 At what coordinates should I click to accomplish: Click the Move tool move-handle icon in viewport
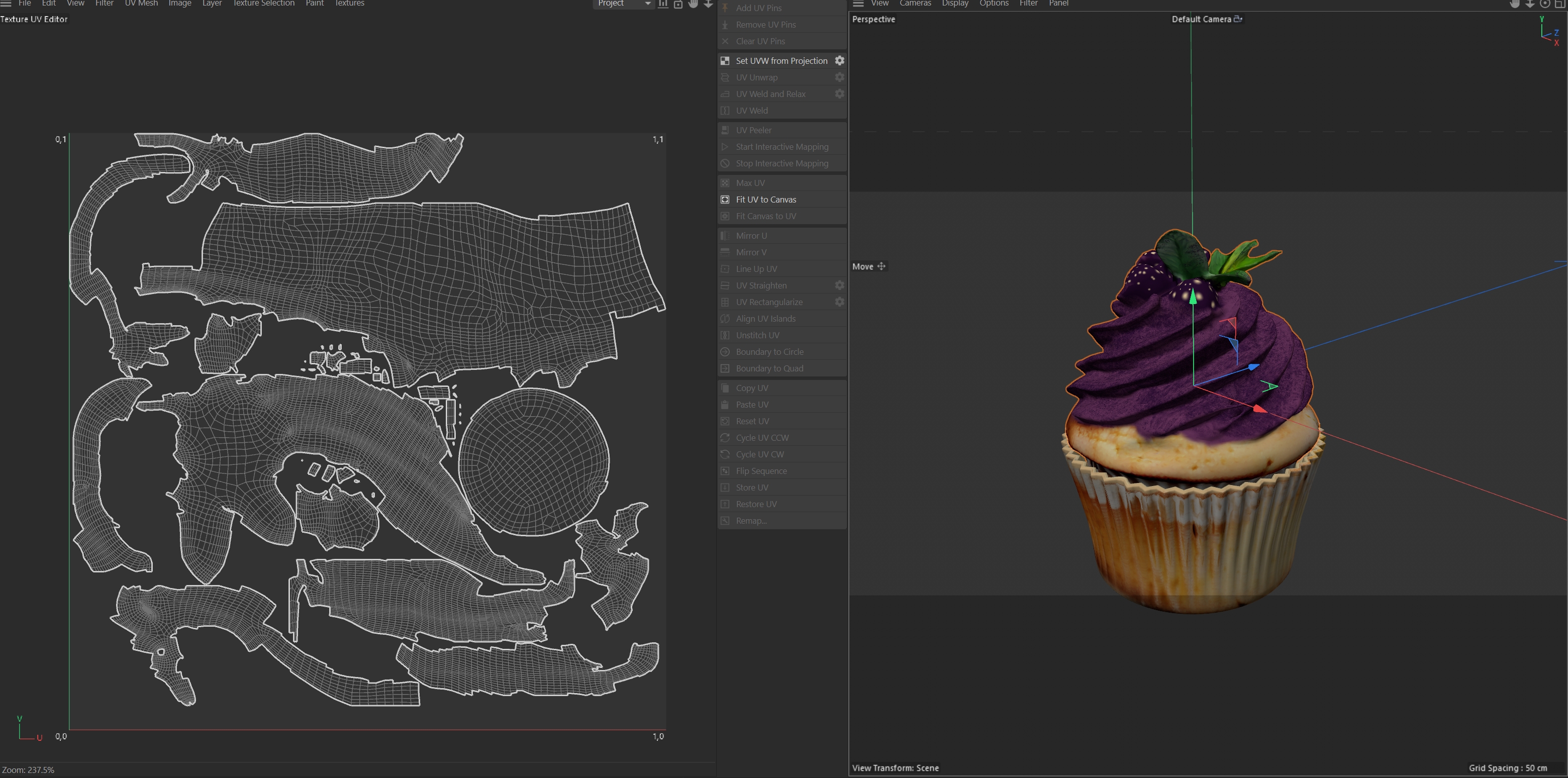coord(881,267)
